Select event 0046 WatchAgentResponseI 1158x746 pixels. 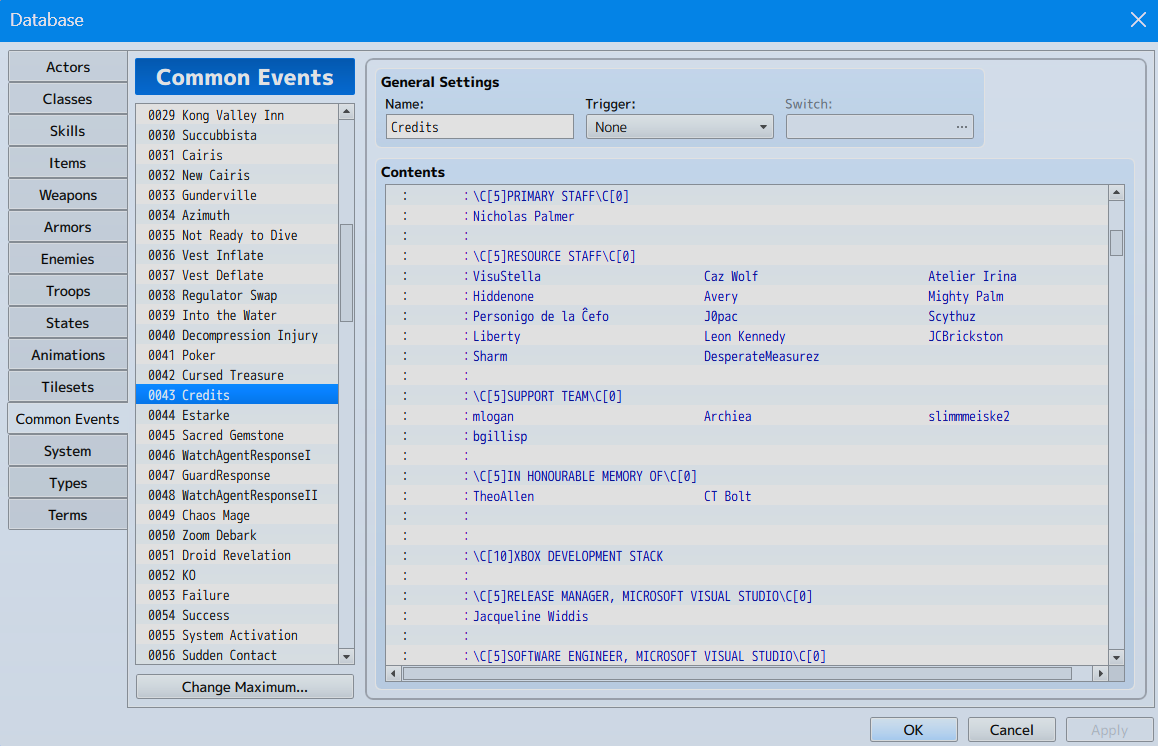tap(237, 455)
